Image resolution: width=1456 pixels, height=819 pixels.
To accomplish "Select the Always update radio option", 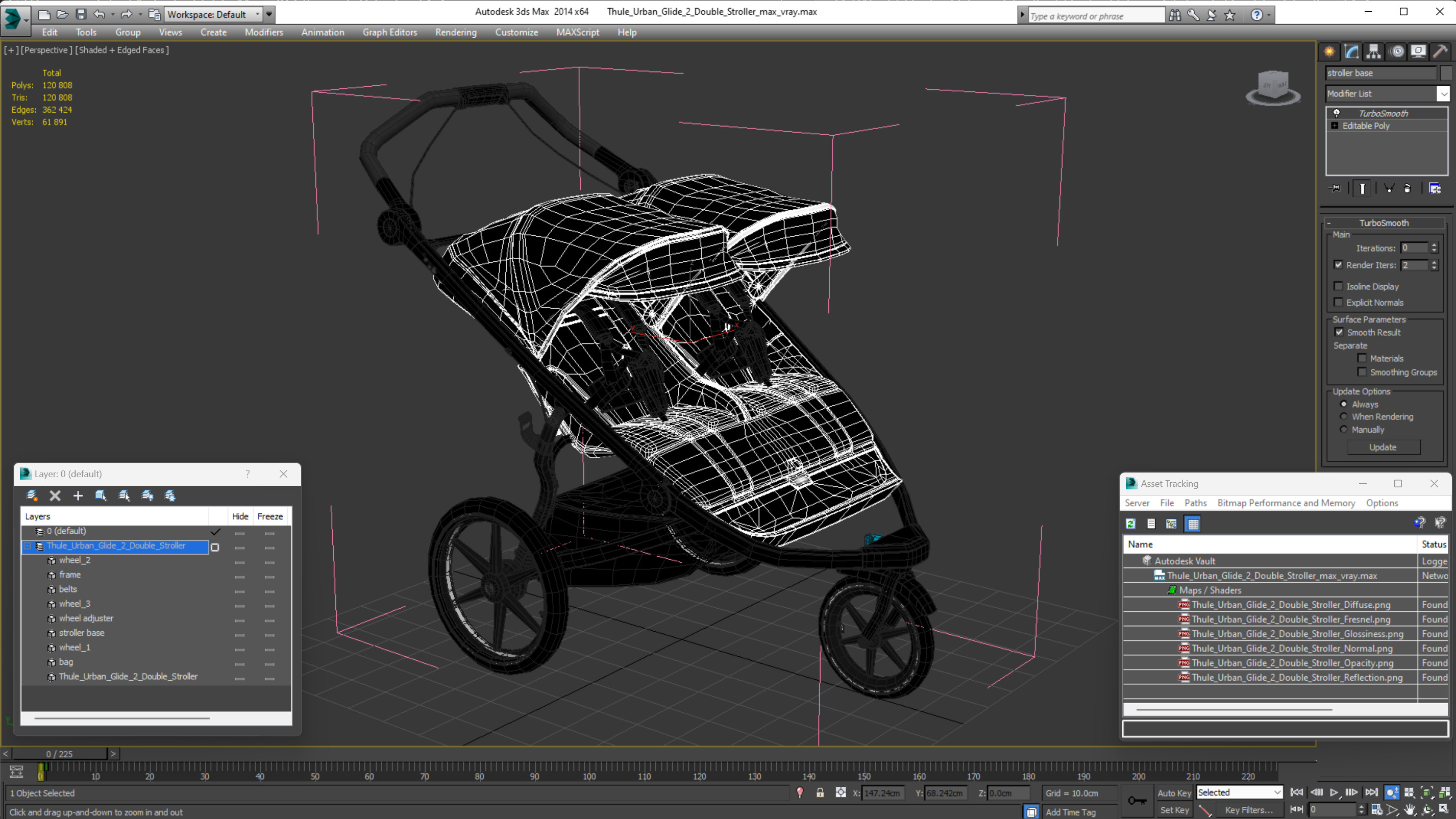I will (1344, 404).
